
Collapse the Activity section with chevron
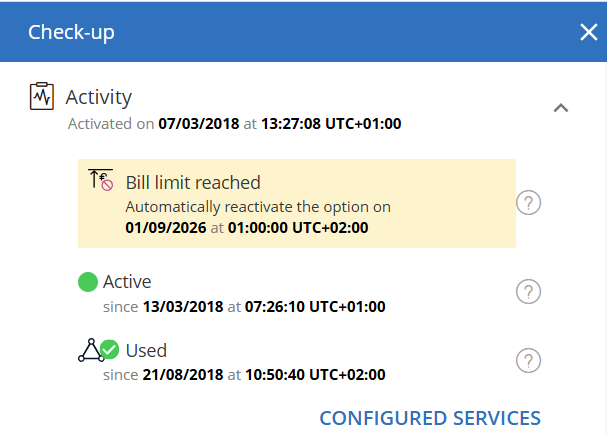561,108
